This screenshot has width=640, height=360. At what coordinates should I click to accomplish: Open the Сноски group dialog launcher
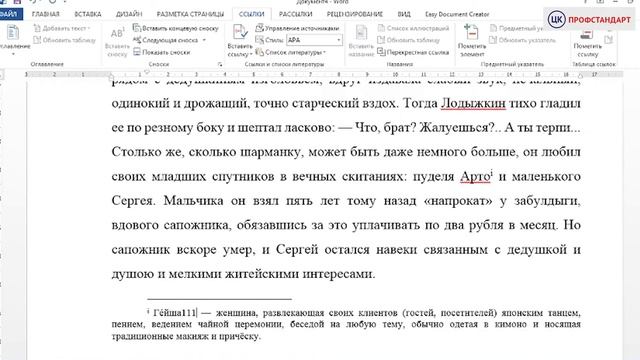pyautogui.click(x=220, y=64)
